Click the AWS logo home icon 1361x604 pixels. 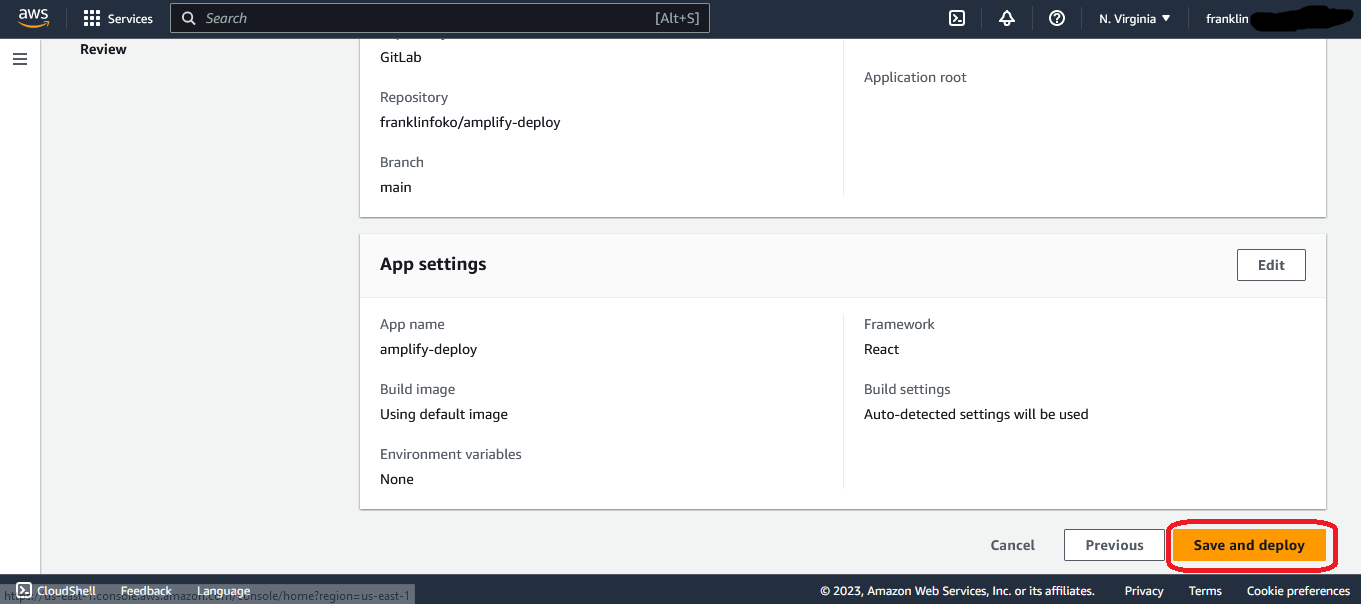pyautogui.click(x=33, y=18)
